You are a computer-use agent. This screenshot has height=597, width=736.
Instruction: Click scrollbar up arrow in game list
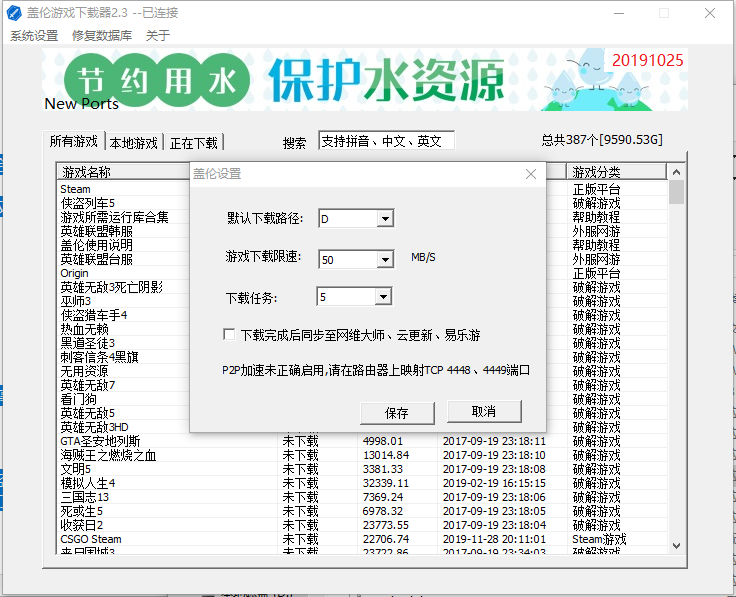click(676, 172)
